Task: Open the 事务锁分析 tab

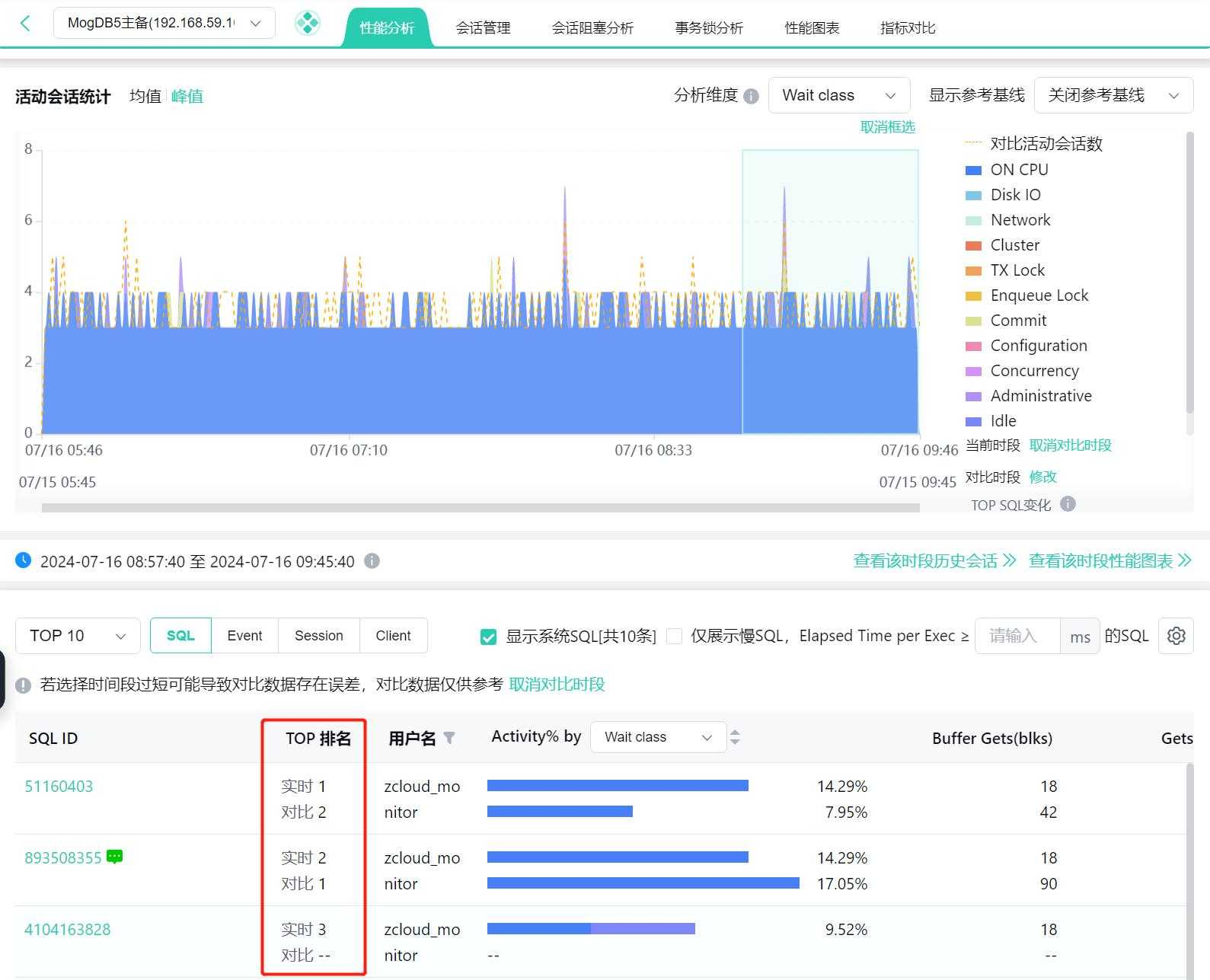Action: pyautogui.click(x=709, y=28)
